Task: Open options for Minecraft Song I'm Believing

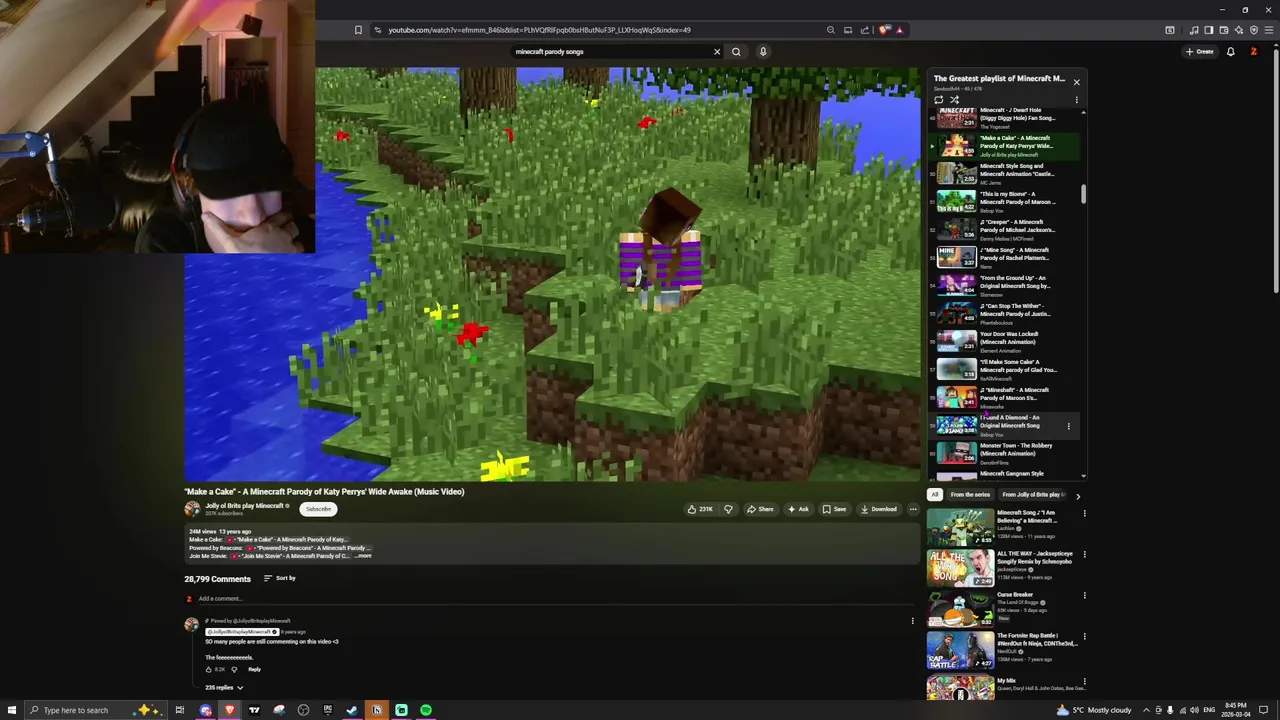Action: coord(1084,514)
